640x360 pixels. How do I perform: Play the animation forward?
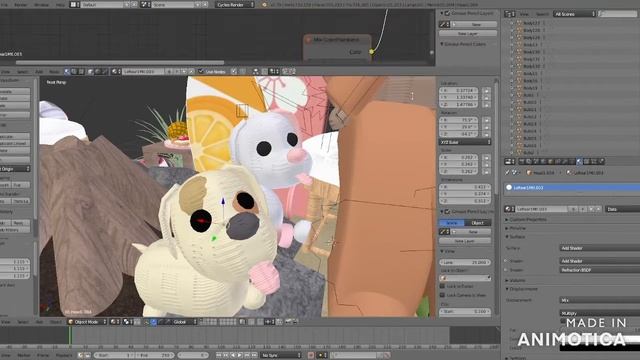pos(240,355)
